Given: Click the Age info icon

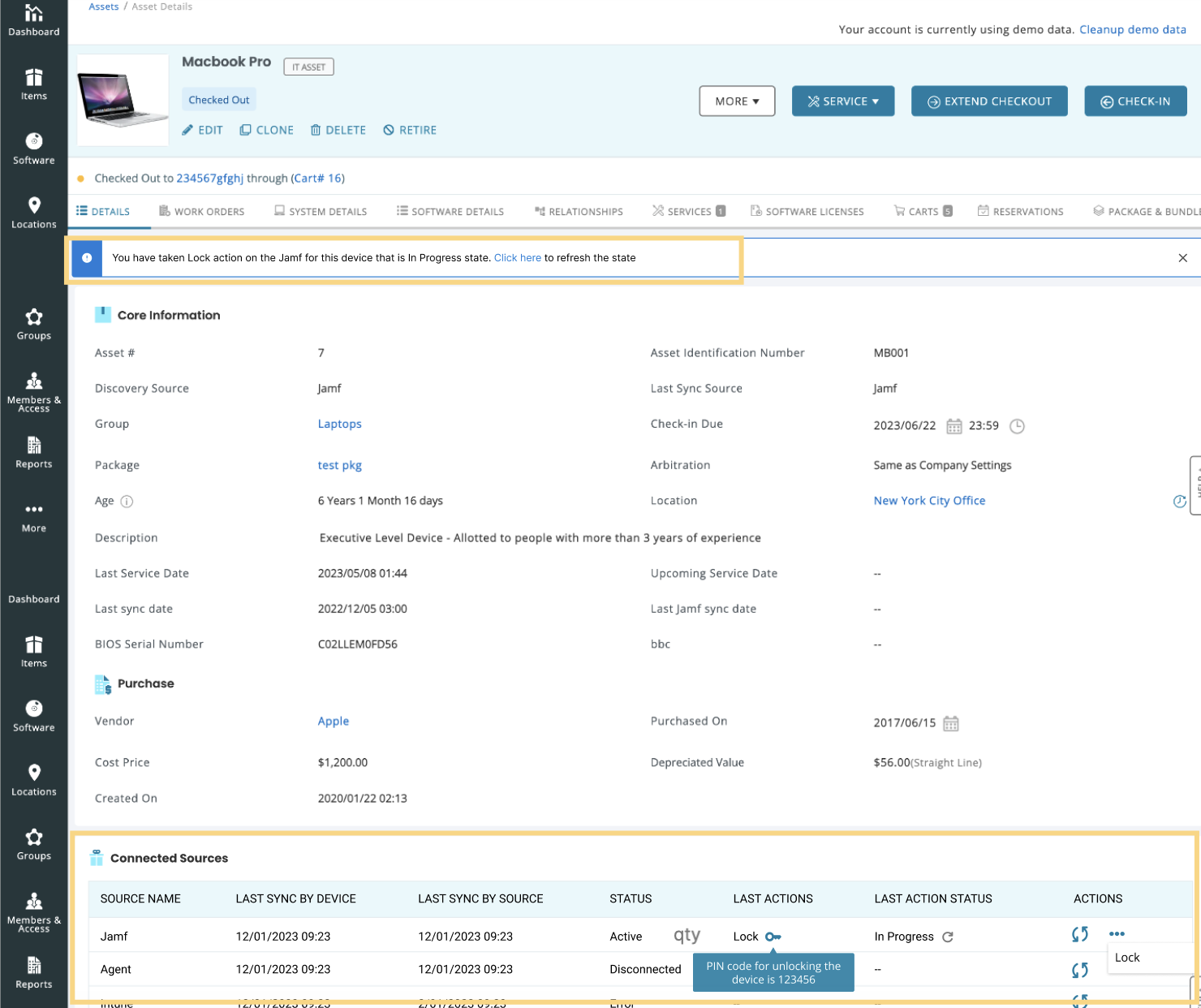Looking at the screenshot, I should (127, 502).
